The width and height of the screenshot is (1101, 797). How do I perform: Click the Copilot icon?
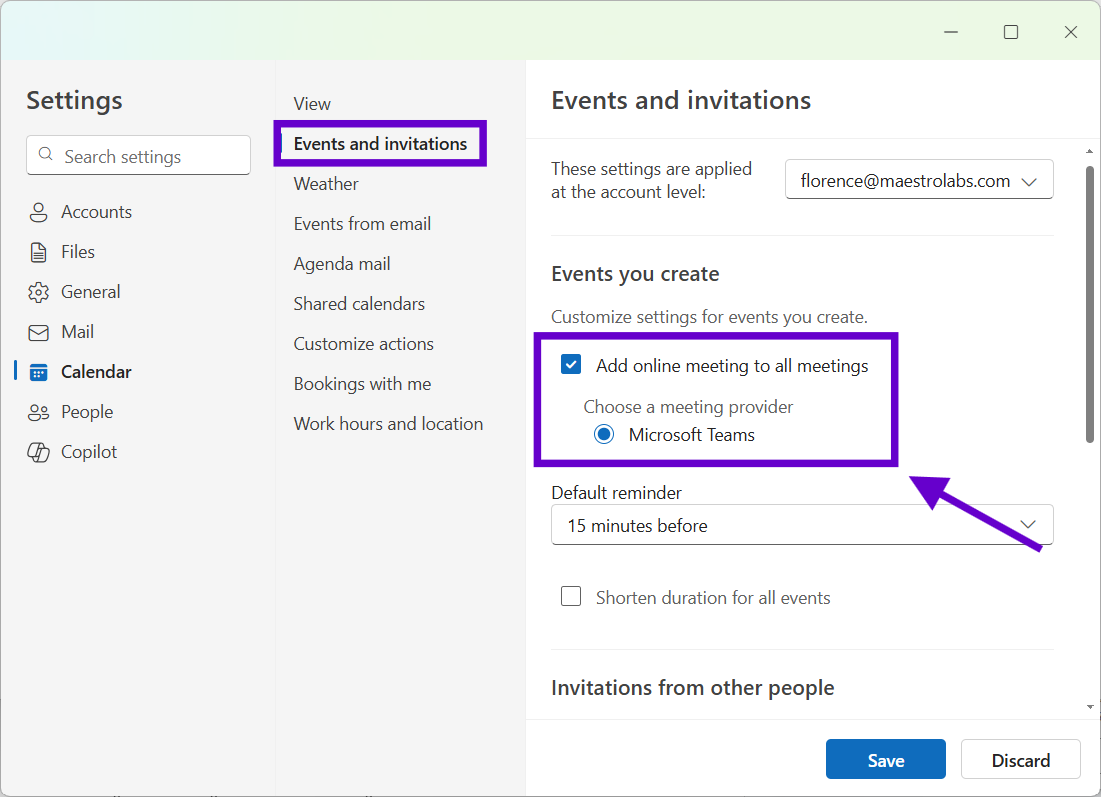click(x=39, y=452)
